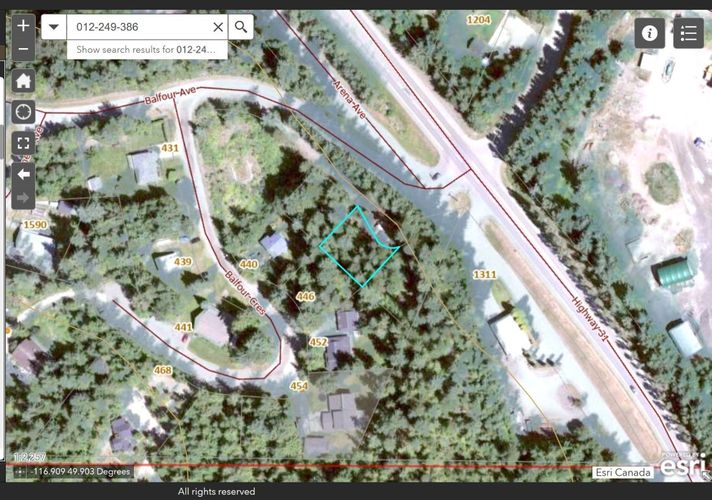Go to next map extent

coord(23,198)
